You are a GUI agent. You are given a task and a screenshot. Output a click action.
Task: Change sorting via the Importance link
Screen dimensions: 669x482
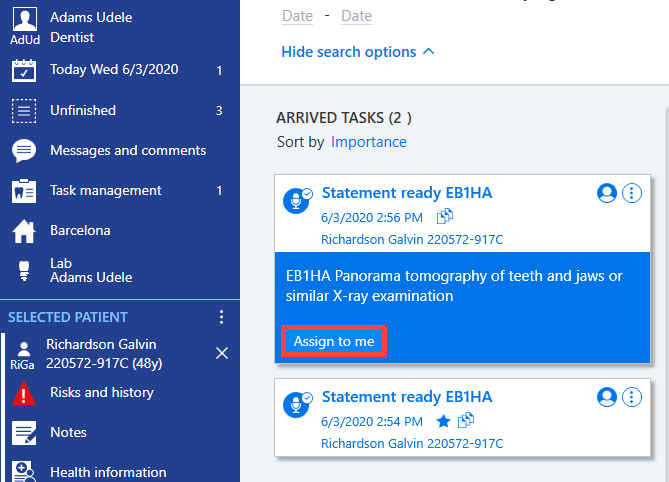click(369, 142)
